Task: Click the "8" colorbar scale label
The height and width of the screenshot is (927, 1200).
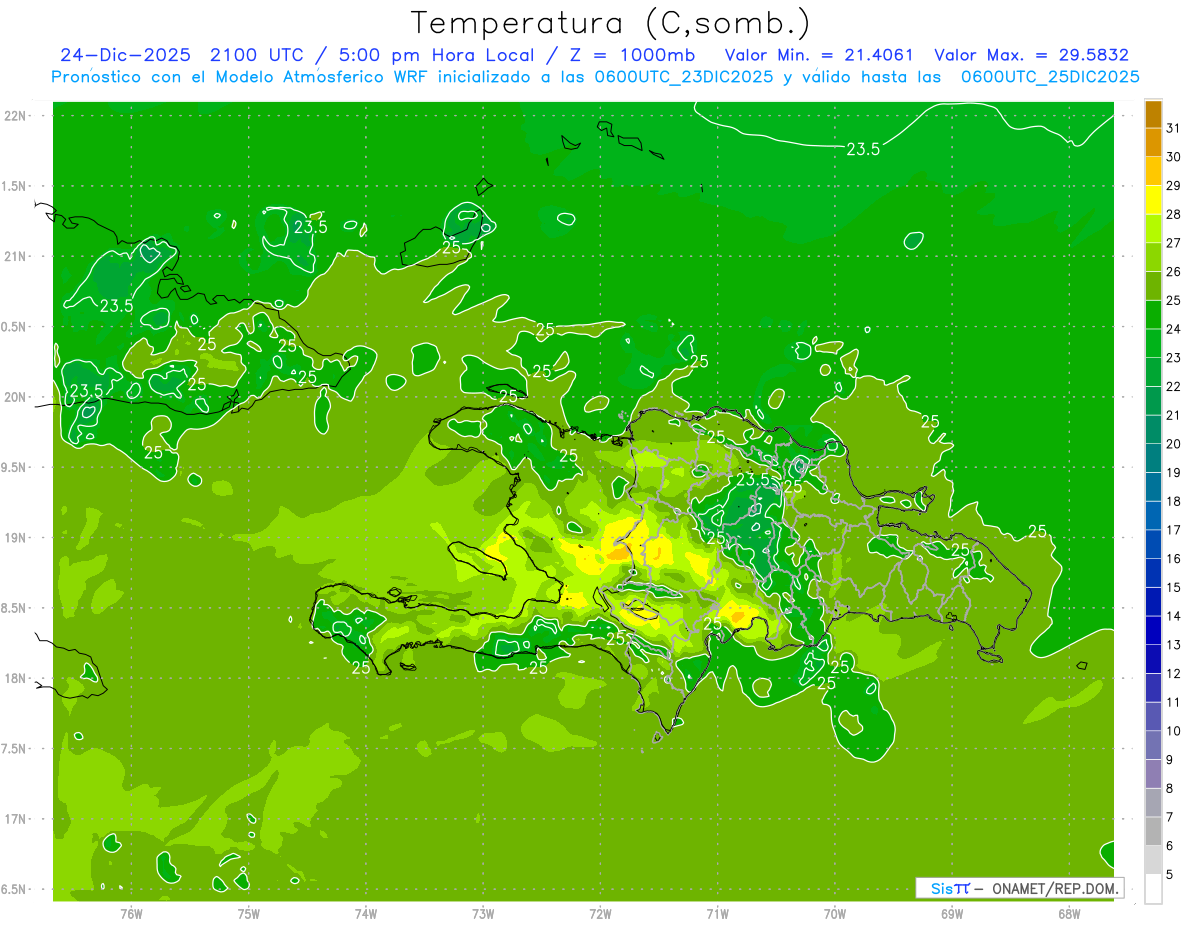Action: (x=1169, y=789)
